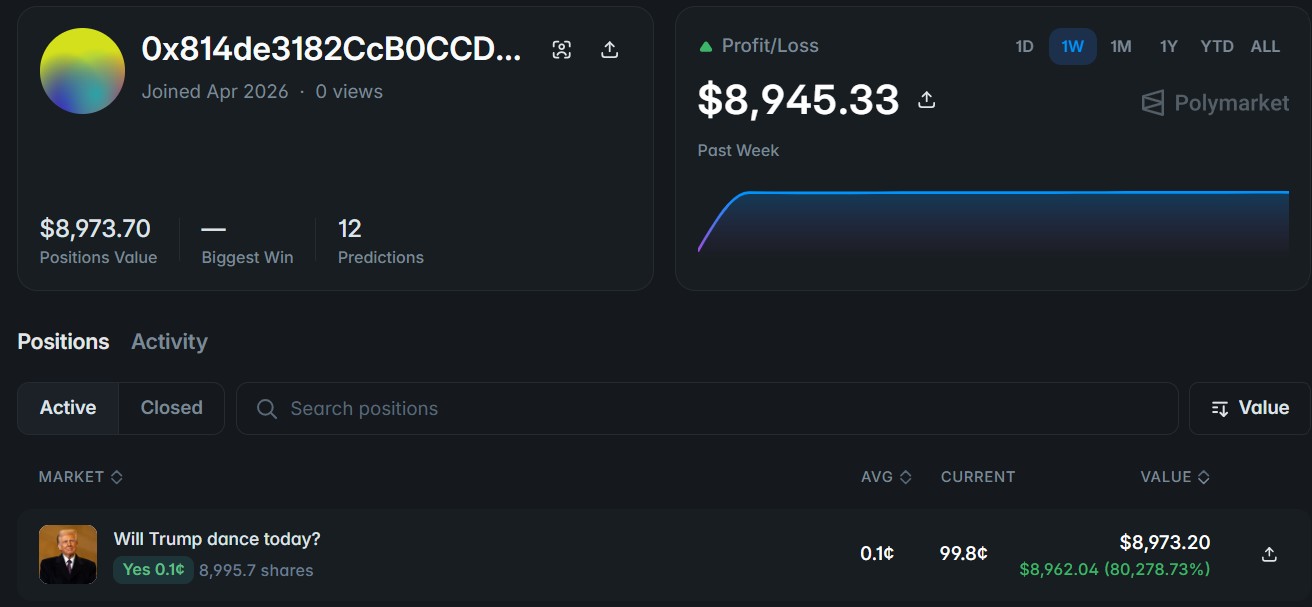Viewport: 1312px width, 607px height.
Task: Click the search magnifier icon
Action: tap(266, 409)
